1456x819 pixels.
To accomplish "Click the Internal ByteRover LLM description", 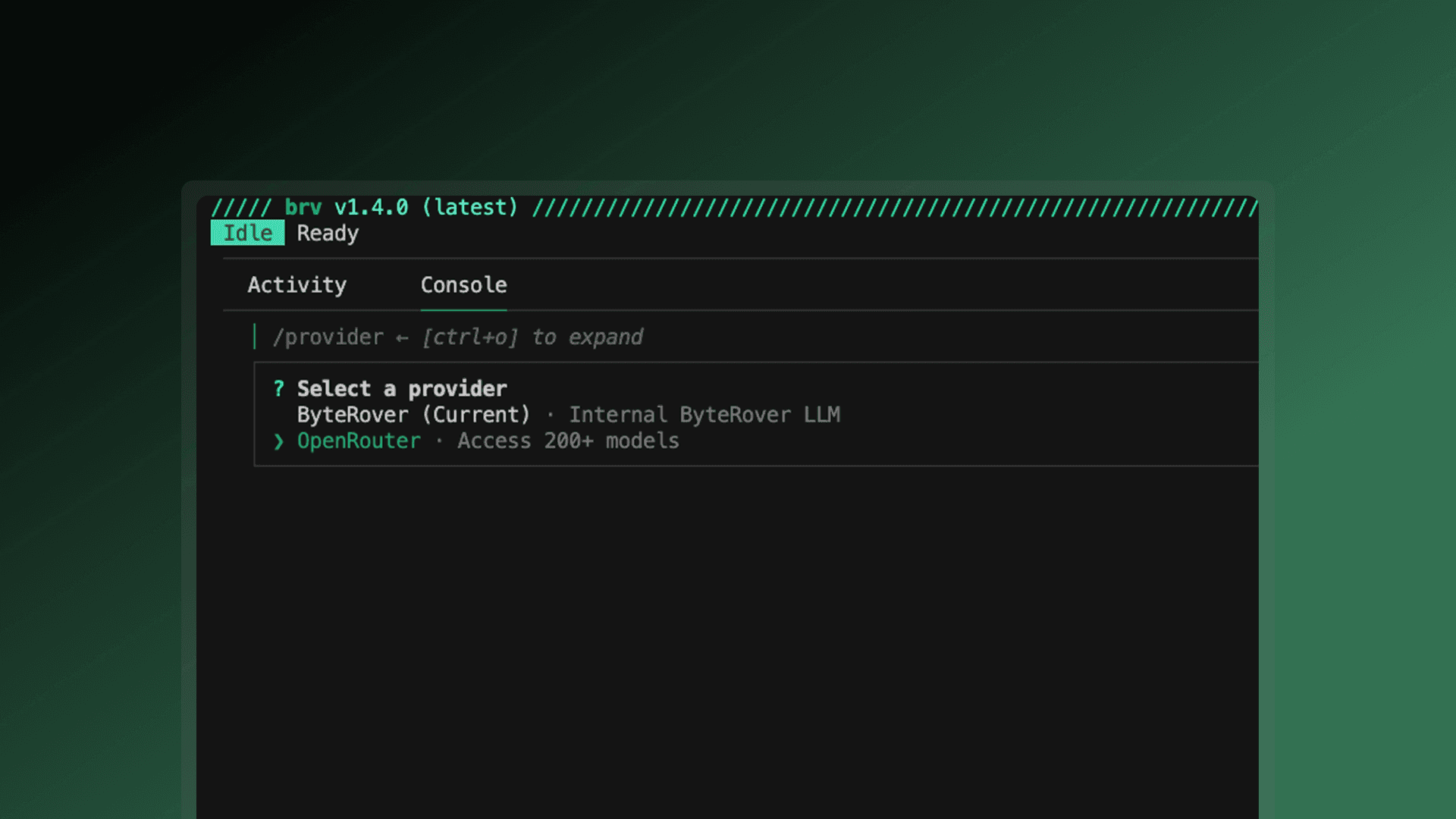I will click(704, 415).
